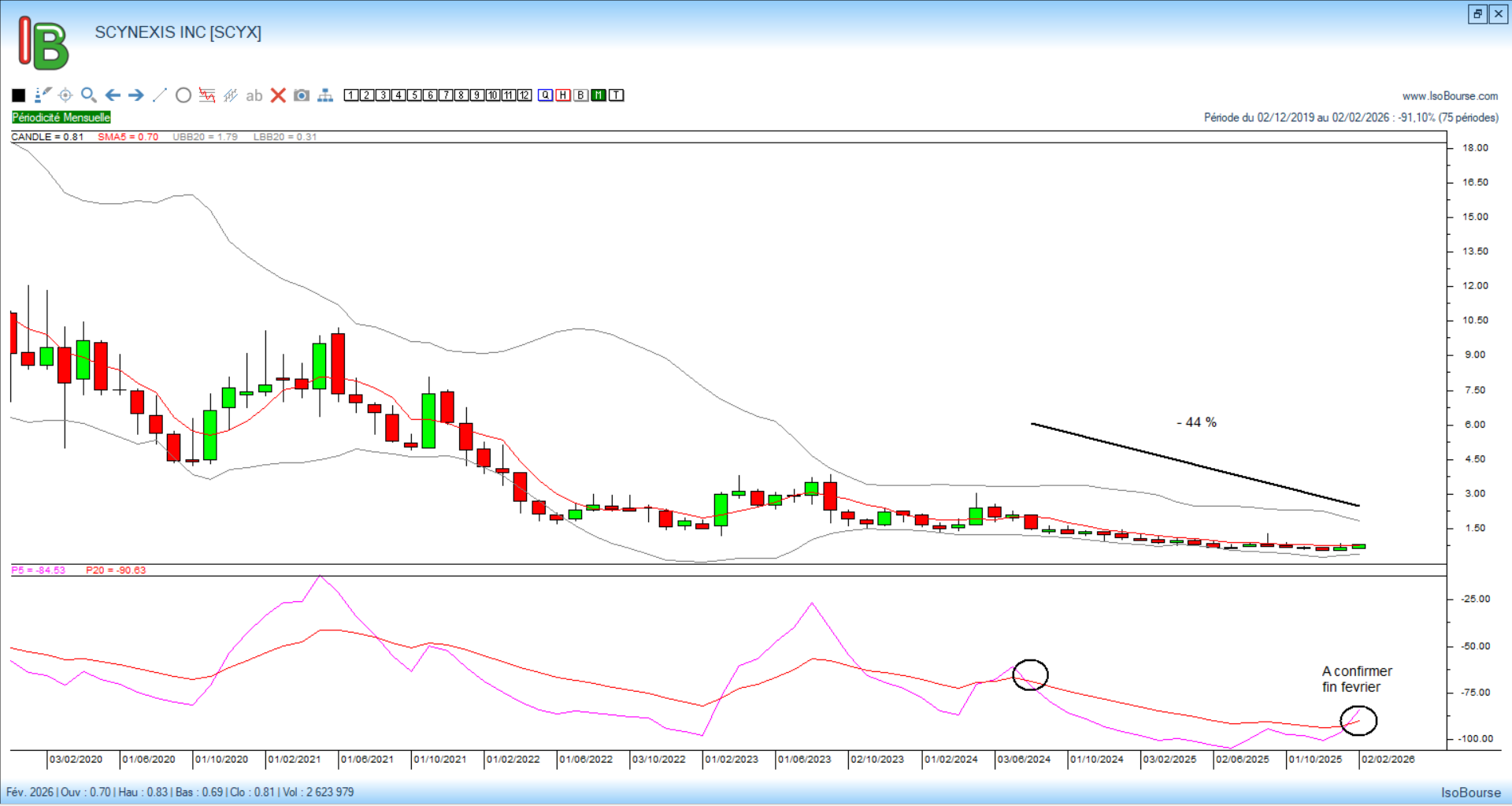Take a chart snapshot with camera icon
This screenshot has height=806, width=1512.
[x=302, y=95]
